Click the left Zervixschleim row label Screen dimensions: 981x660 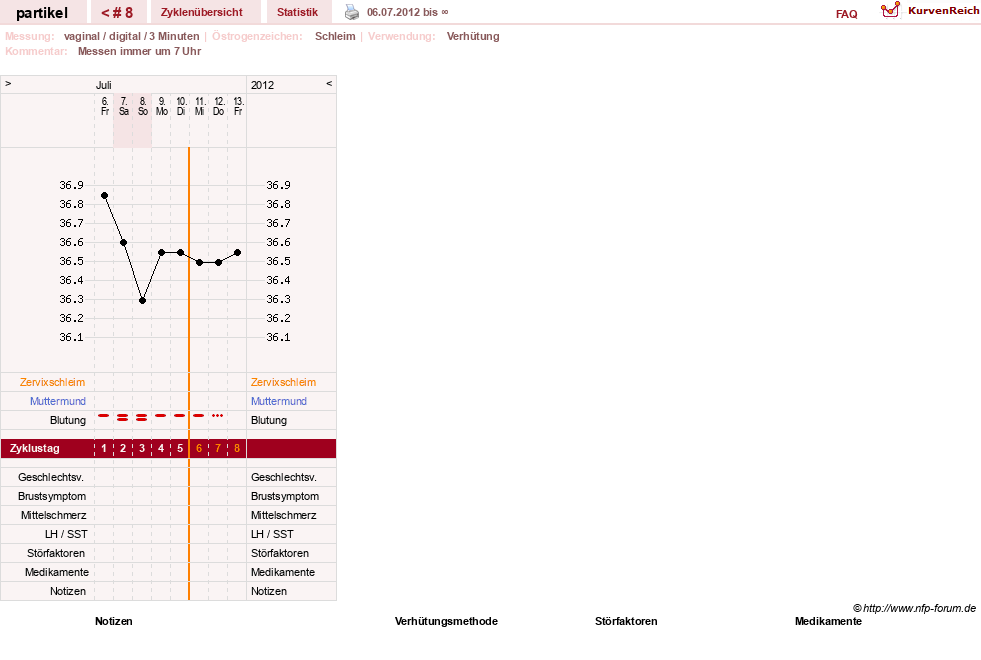coord(53,382)
